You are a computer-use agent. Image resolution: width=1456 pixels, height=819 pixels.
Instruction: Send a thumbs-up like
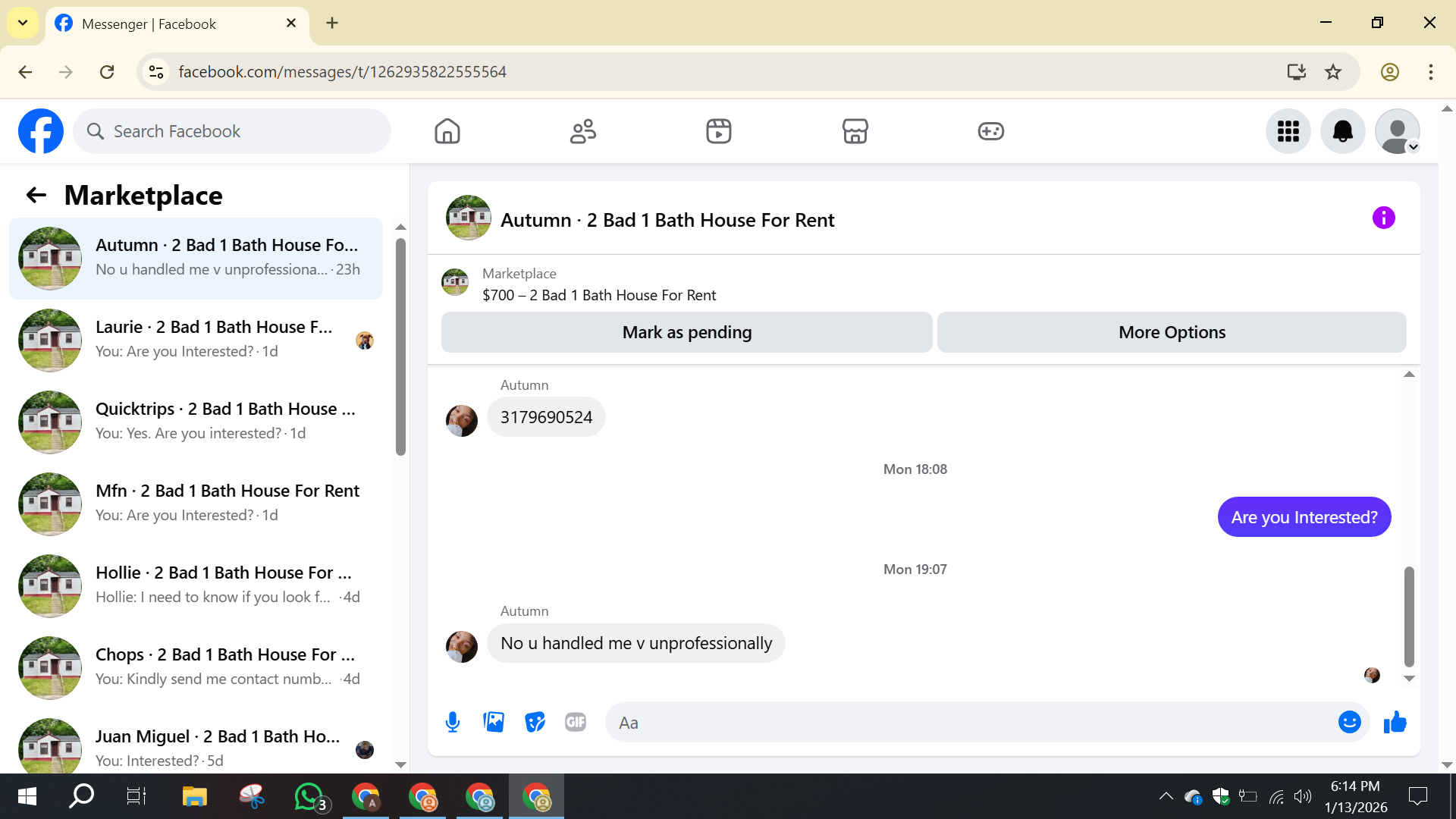pos(1395,722)
